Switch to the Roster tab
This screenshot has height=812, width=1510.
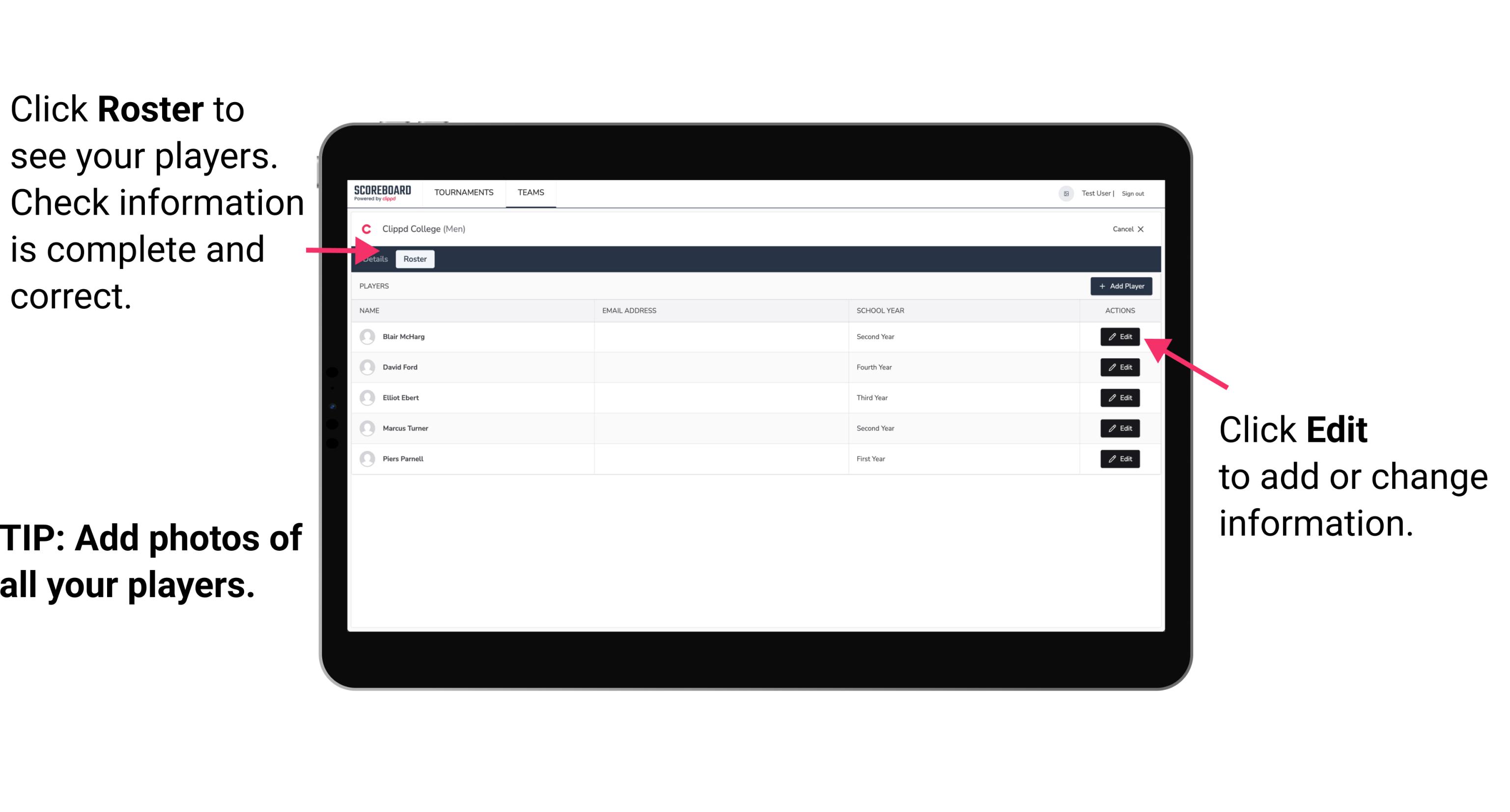pos(413,259)
